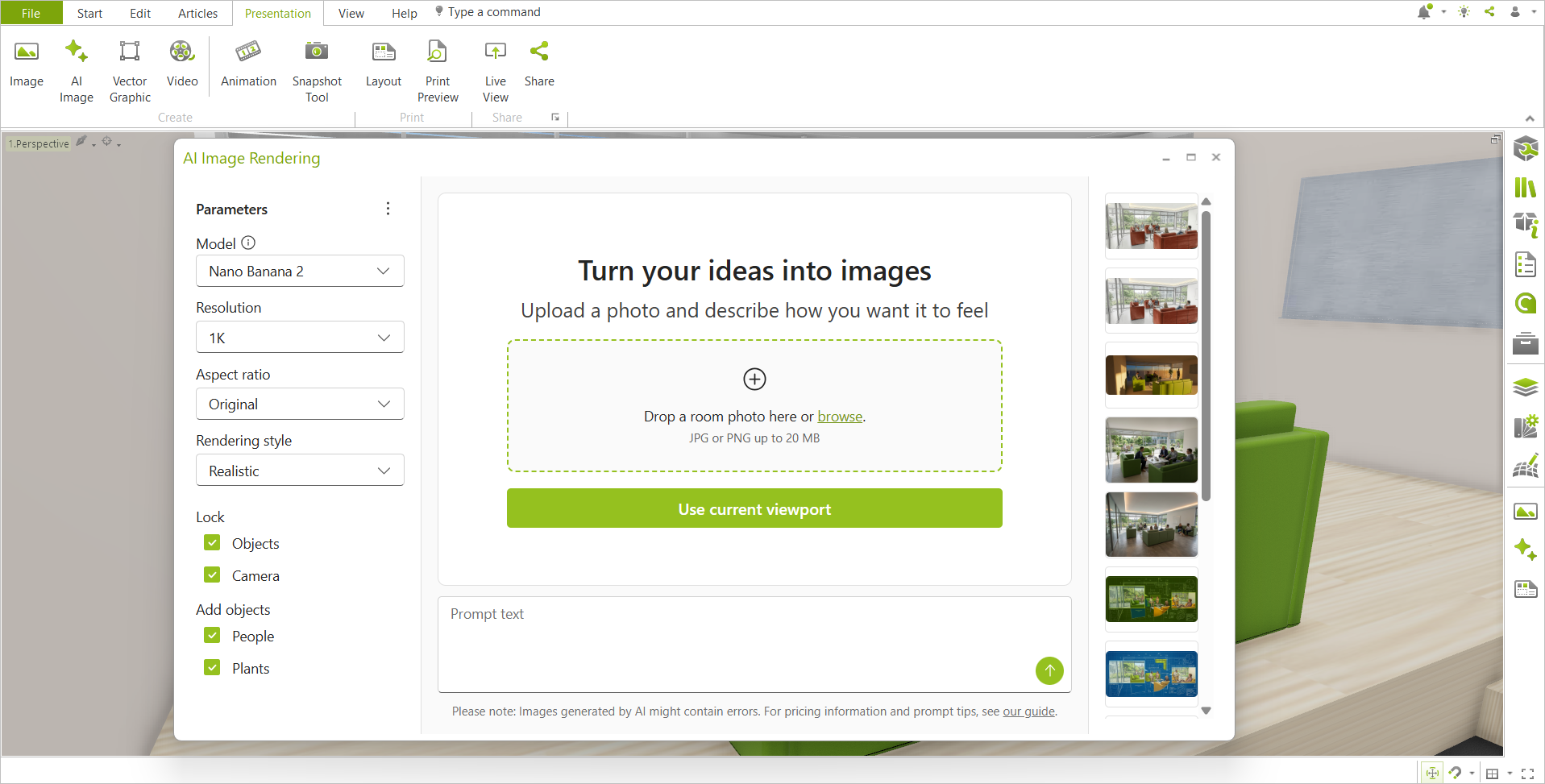Open Print Preview

click(438, 71)
